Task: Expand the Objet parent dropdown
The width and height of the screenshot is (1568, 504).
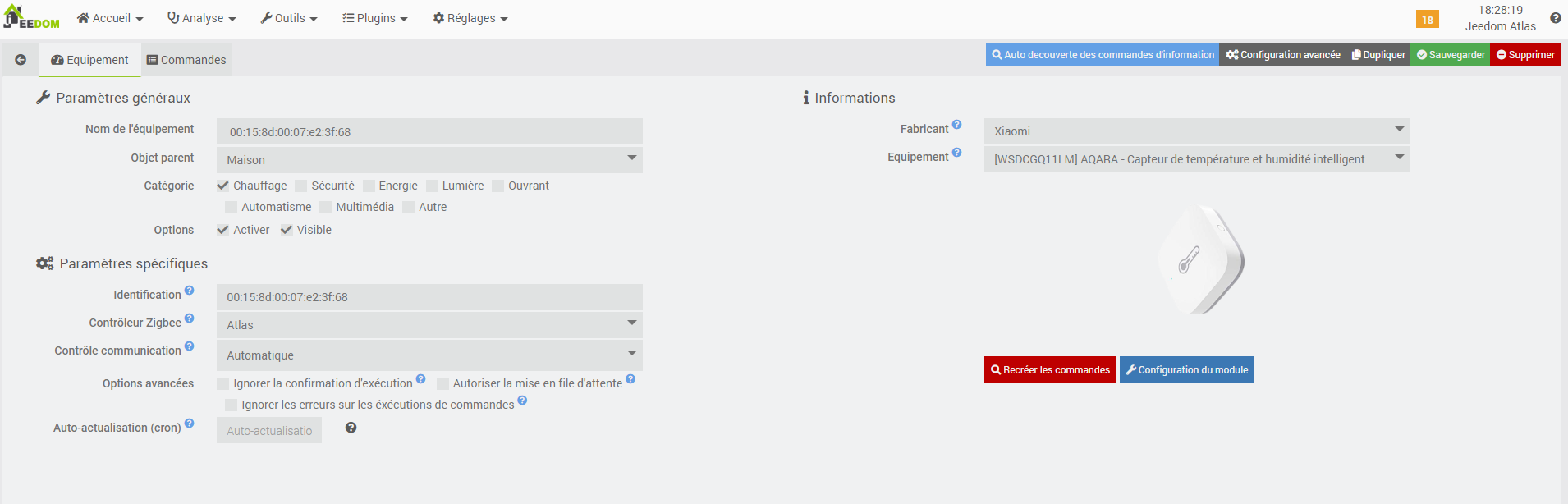Action: (429, 160)
